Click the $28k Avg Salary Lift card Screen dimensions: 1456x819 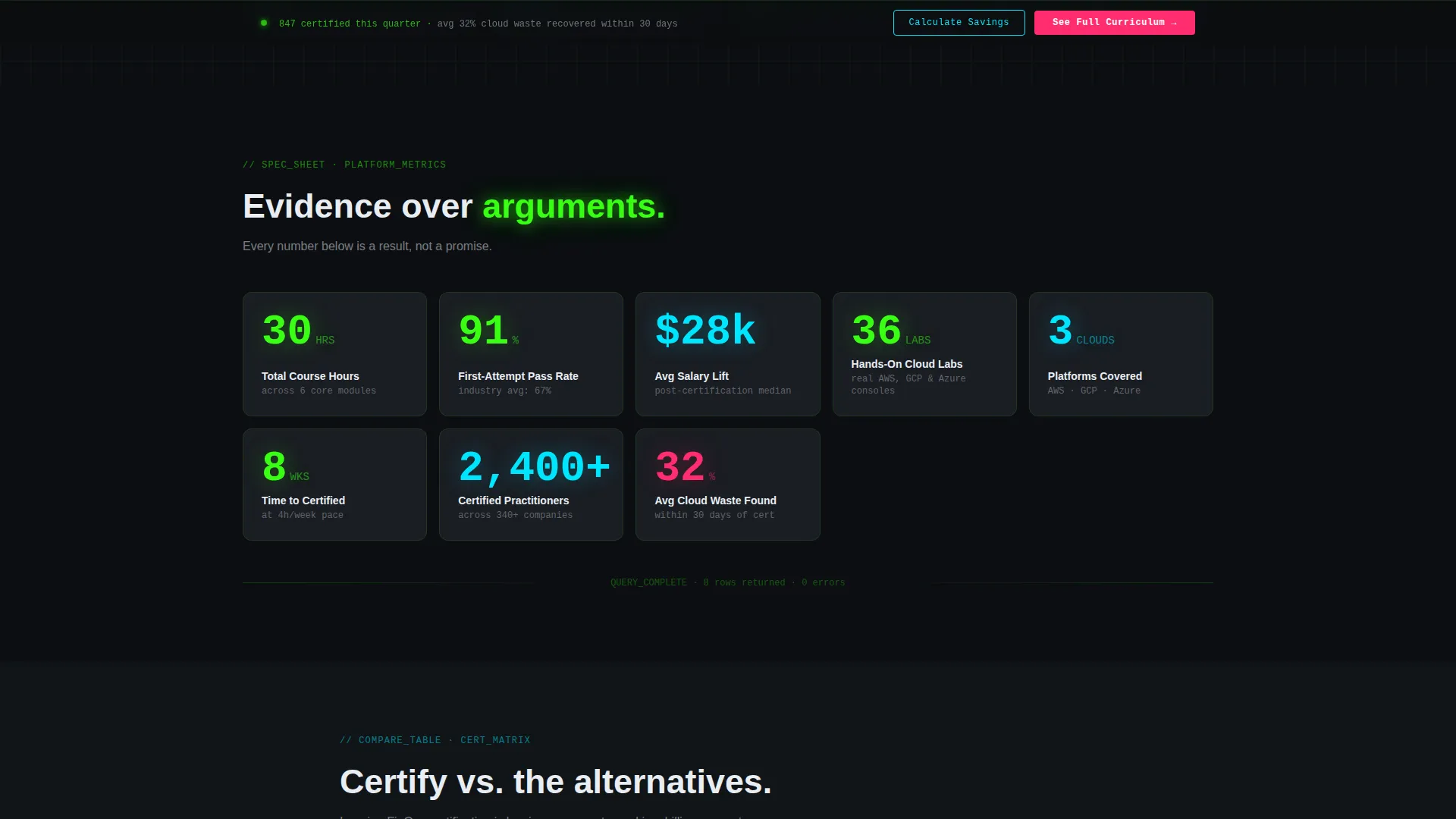pos(728,354)
